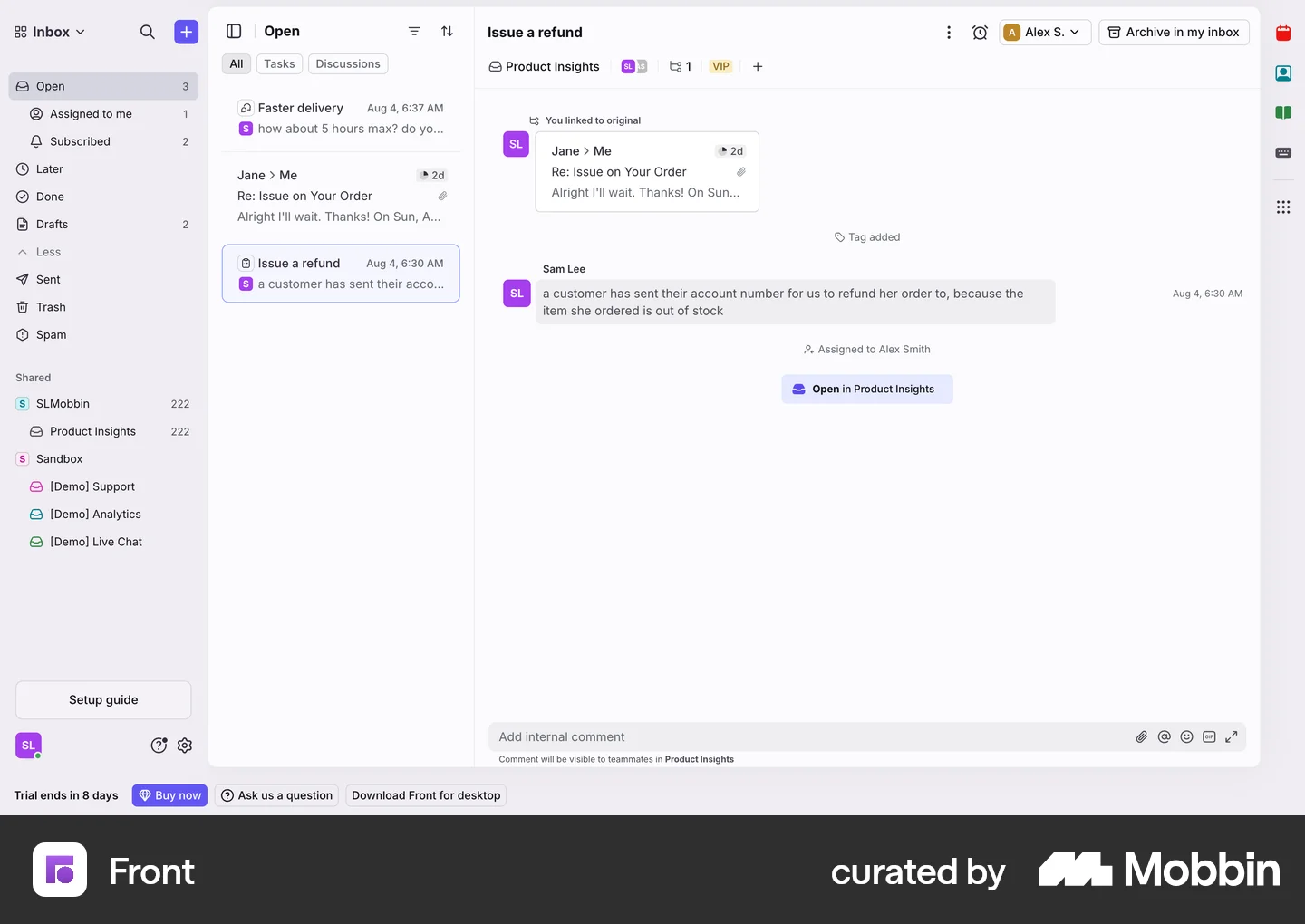1305x924 pixels.
Task: Select the [Demo] Live Chat inbox
Action: pyautogui.click(x=103, y=542)
